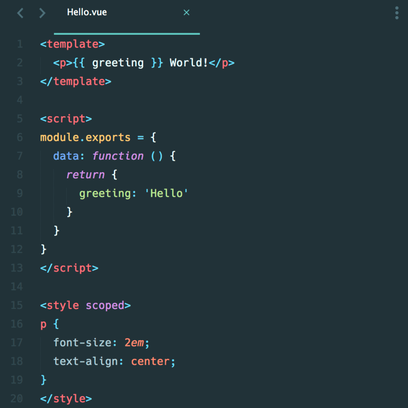This screenshot has height=408, width=408.
Task: Click the center value on line 18
Action: (x=150, y=361)
